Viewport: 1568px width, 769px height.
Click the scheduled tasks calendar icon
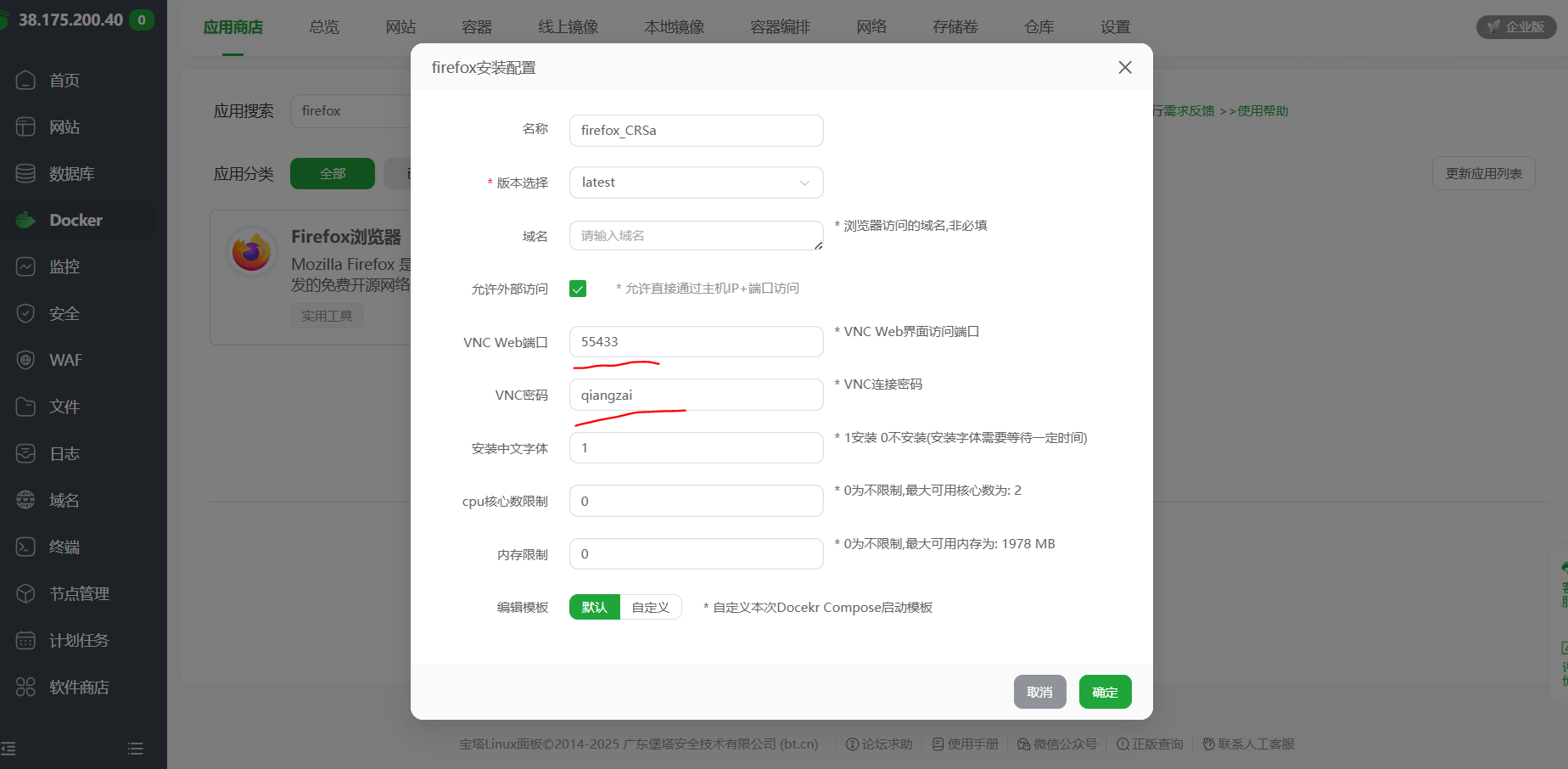click(25, 640)
